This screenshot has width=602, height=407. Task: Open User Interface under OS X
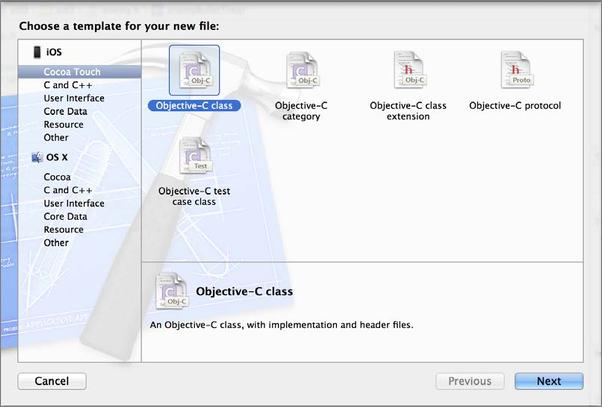[x=74, y=203]
